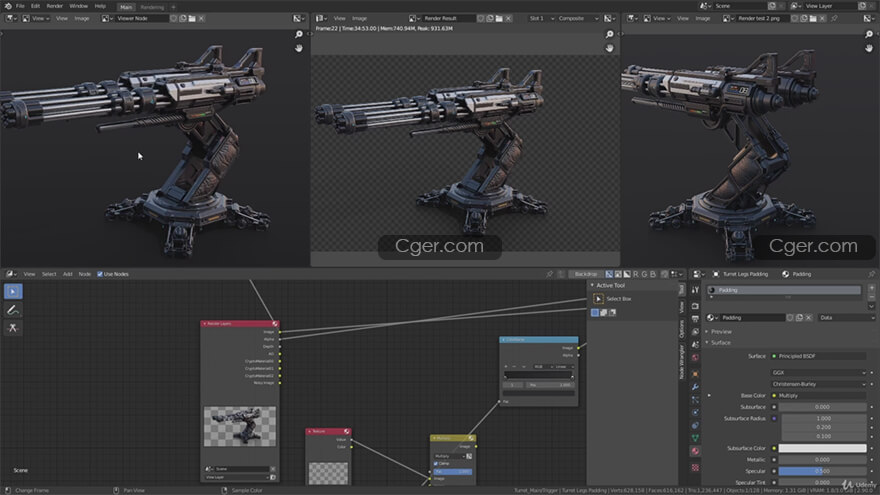Pin the node tree with pin icon

pyautogui.click(x=549, y=274)
